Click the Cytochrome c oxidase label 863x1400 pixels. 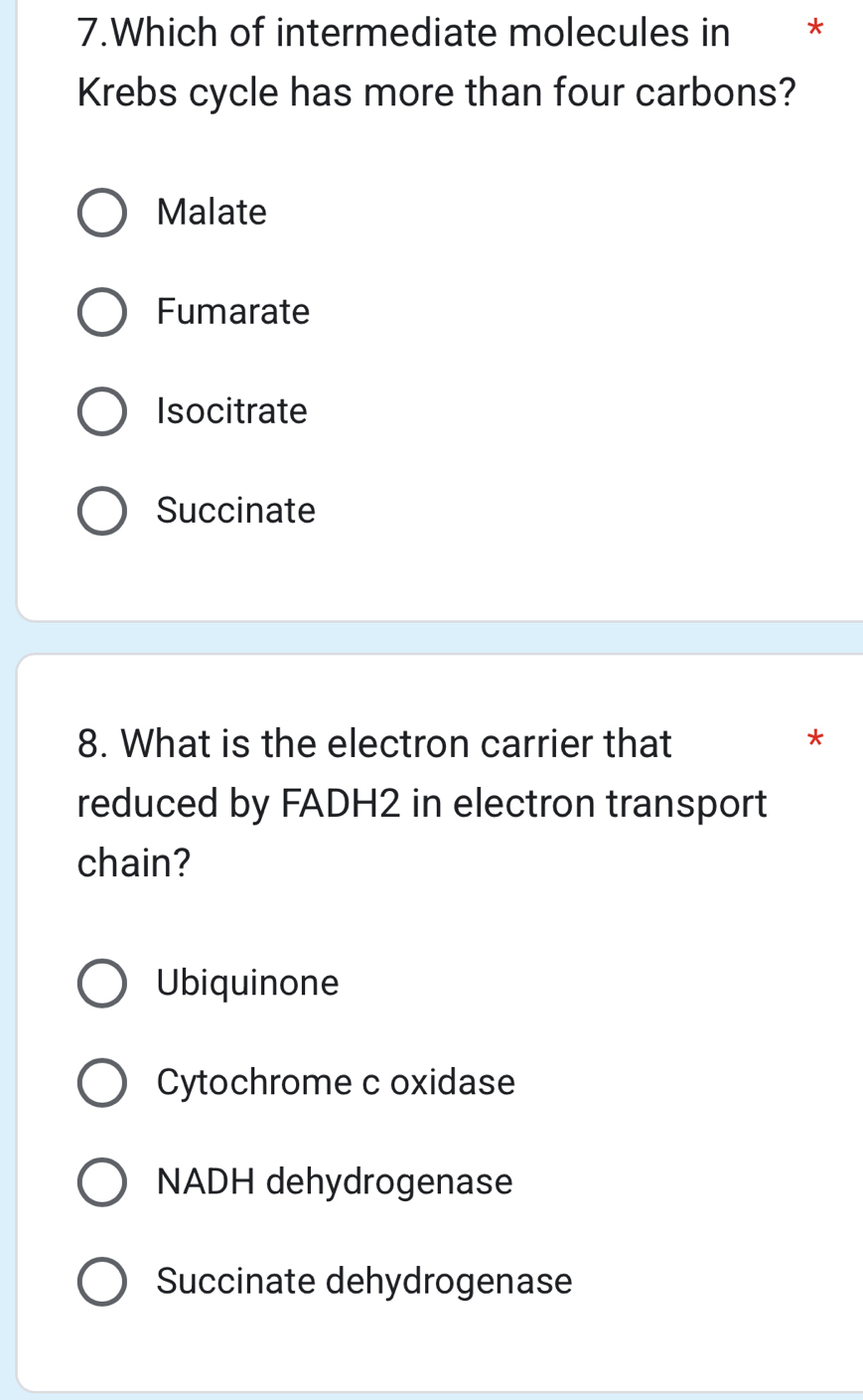click(335, 1082)
